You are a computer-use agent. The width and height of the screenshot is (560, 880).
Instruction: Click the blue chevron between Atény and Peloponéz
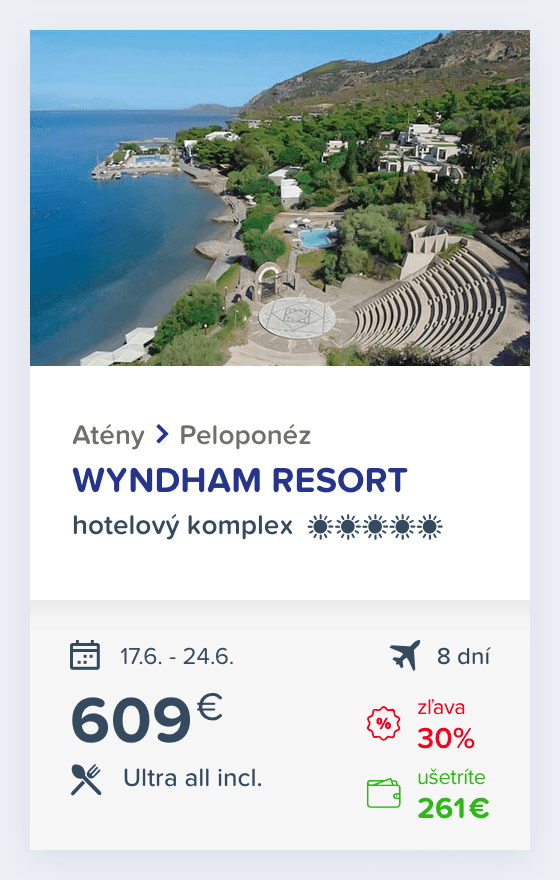pyautogui.click(x=162, y=434)
